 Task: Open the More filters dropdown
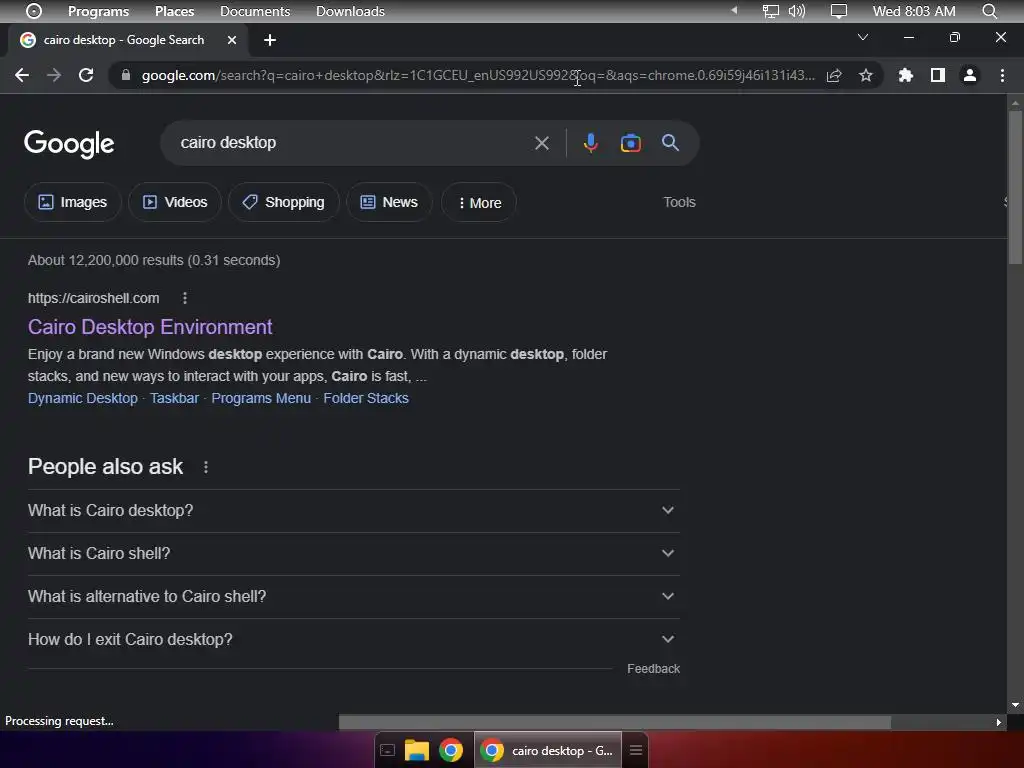pyautogui.click(x=479, y=203)
